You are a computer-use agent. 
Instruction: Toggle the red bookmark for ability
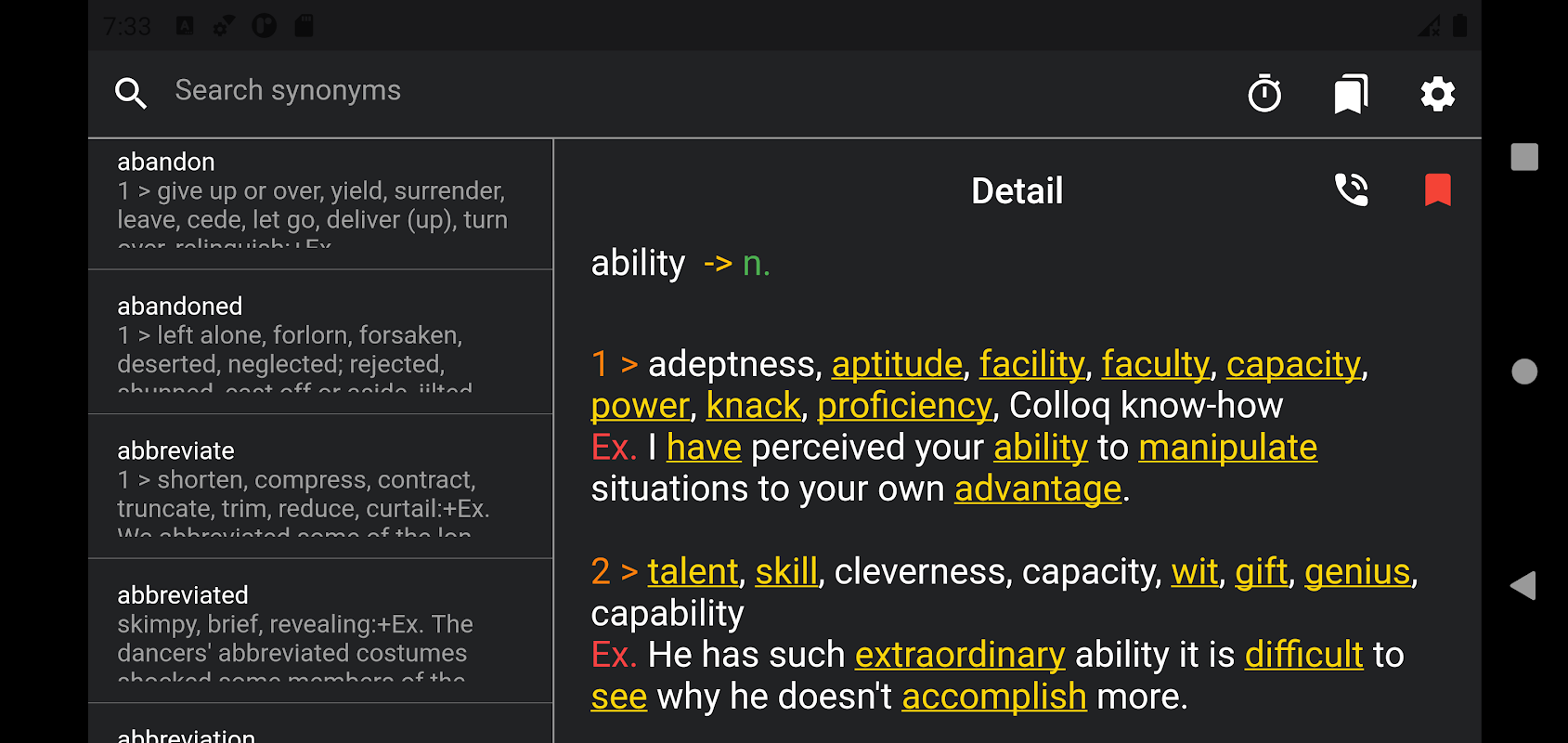tap(1437, 189)
